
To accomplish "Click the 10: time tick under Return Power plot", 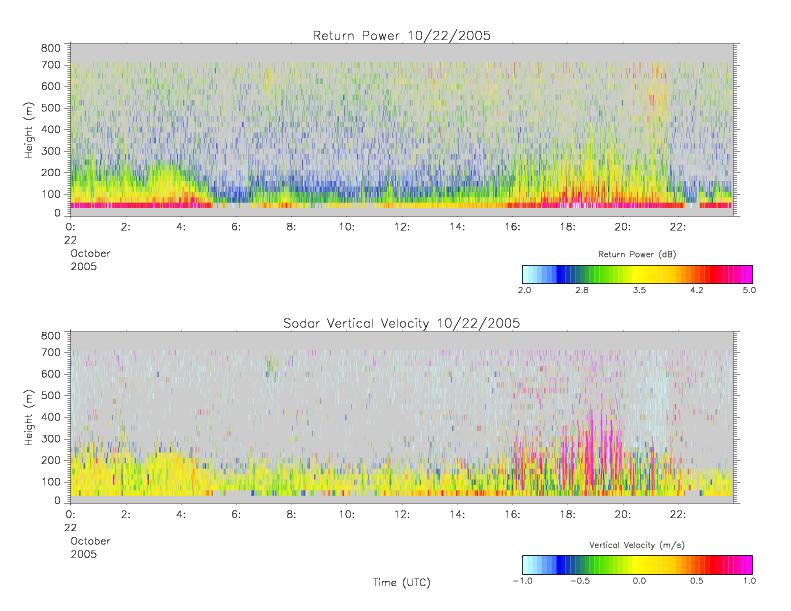I will tap(347, 227).
